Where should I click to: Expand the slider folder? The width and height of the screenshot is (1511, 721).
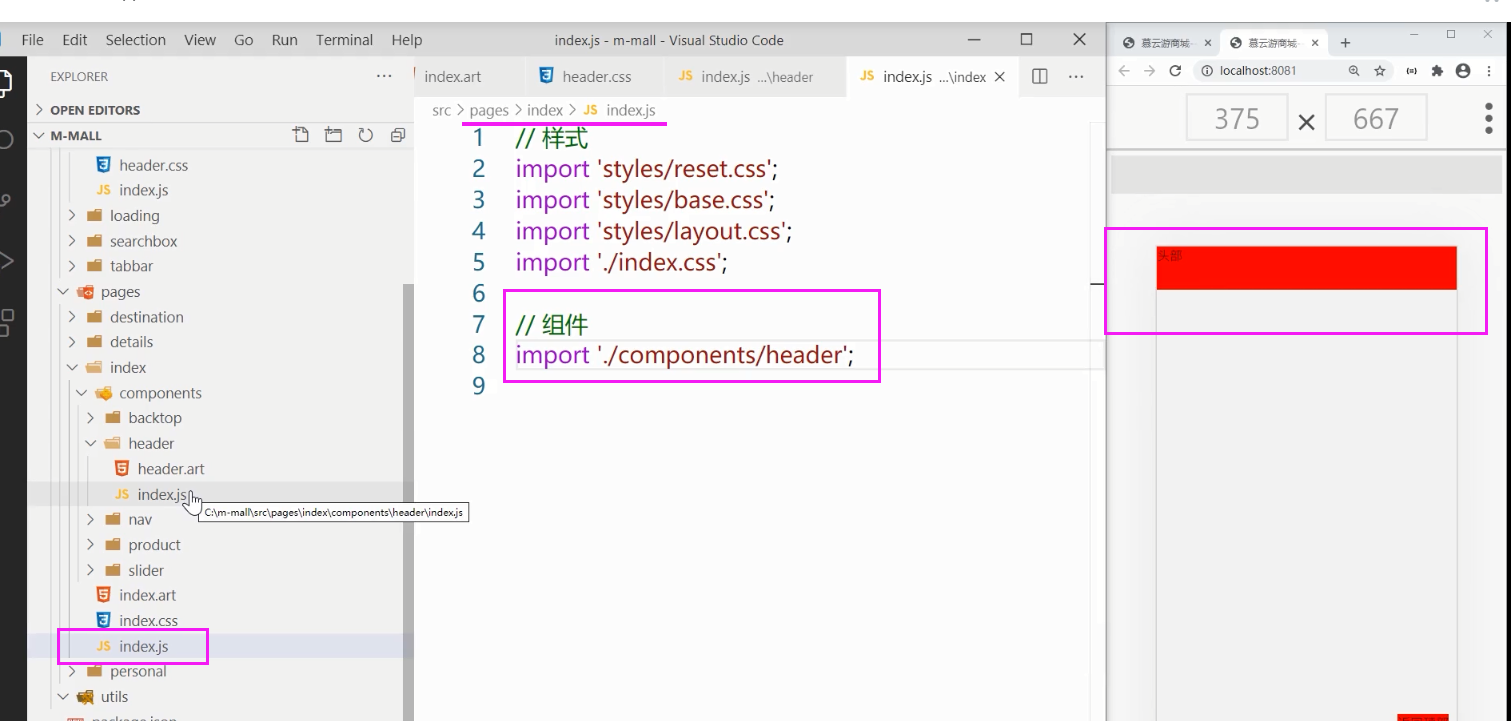146,570
